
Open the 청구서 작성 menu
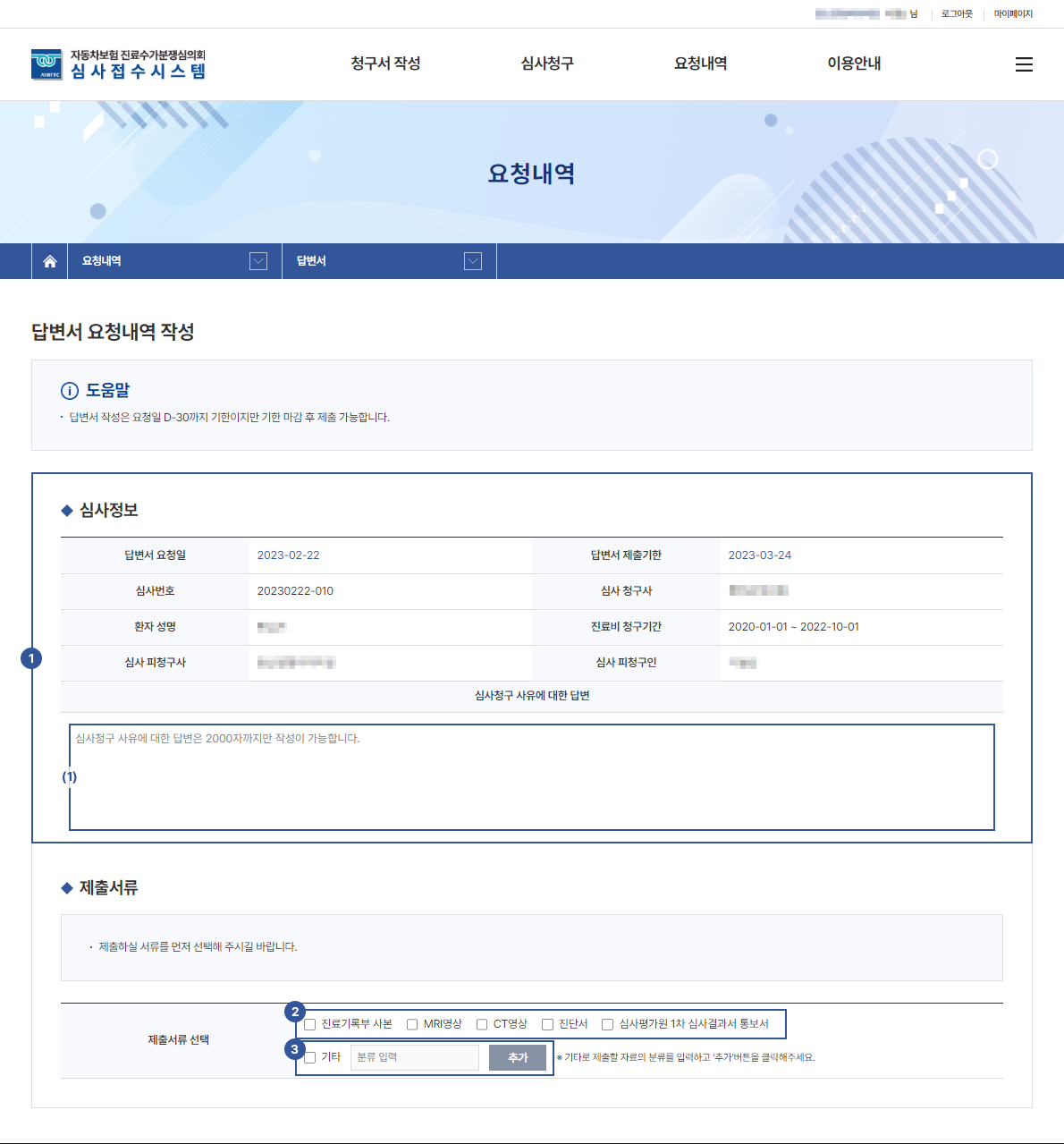(x=385, y=64)
